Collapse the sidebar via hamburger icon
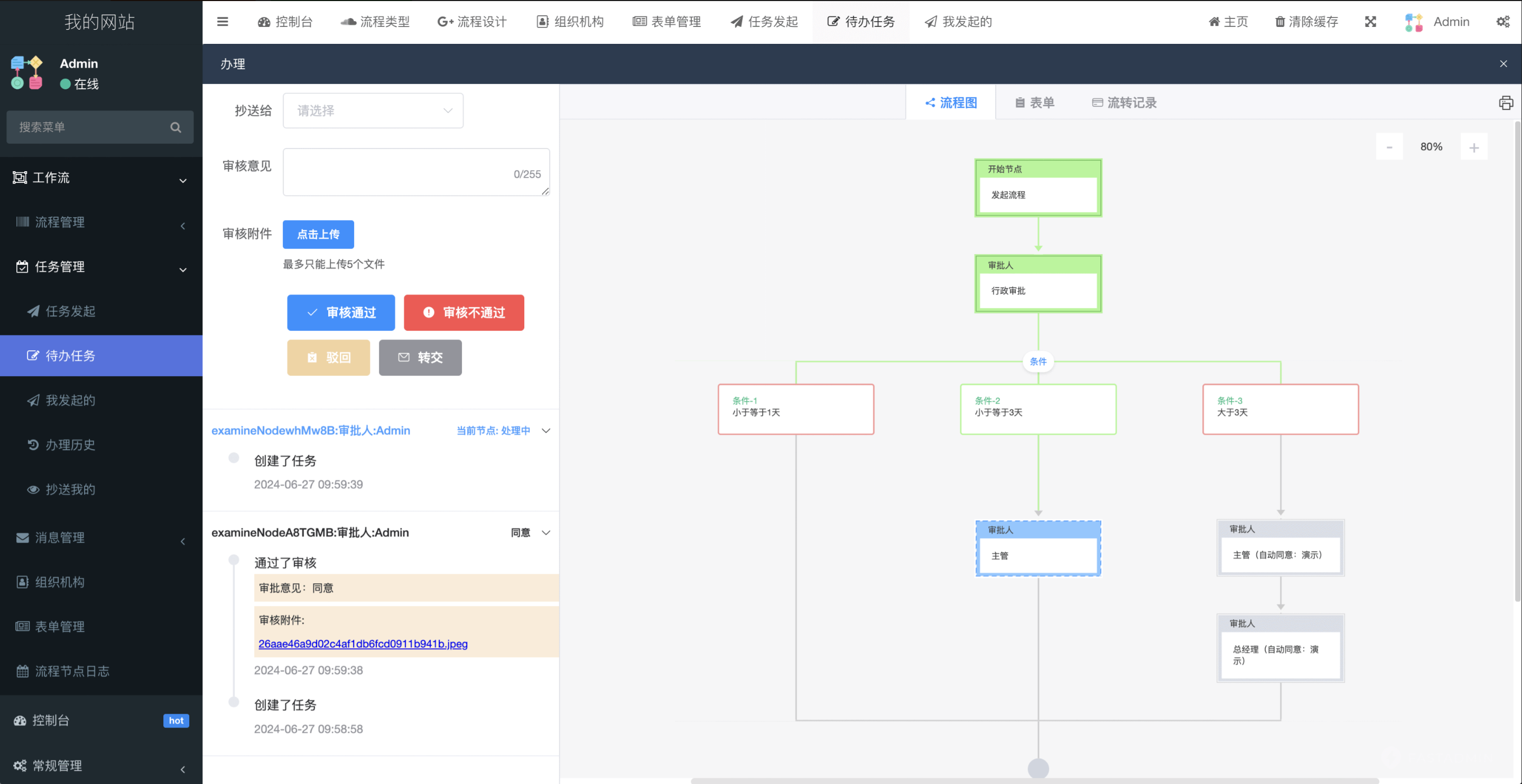Viewport: 1522px width, 784px height. tap(222, 21)
